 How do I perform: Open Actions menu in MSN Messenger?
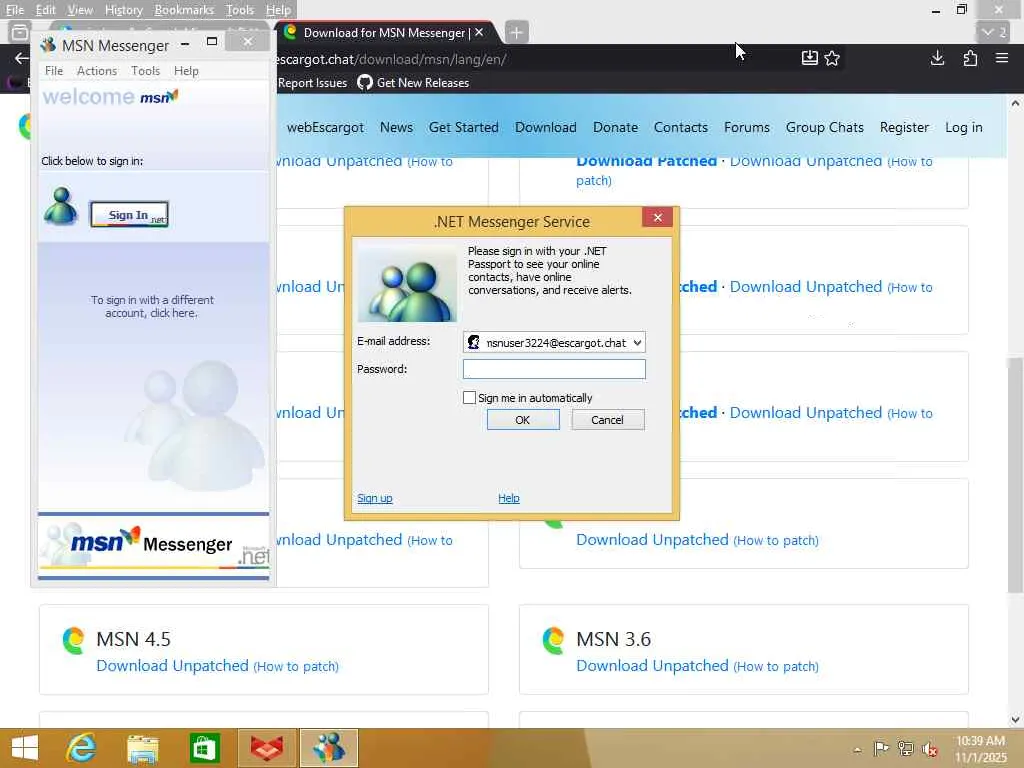coord(97,71)
